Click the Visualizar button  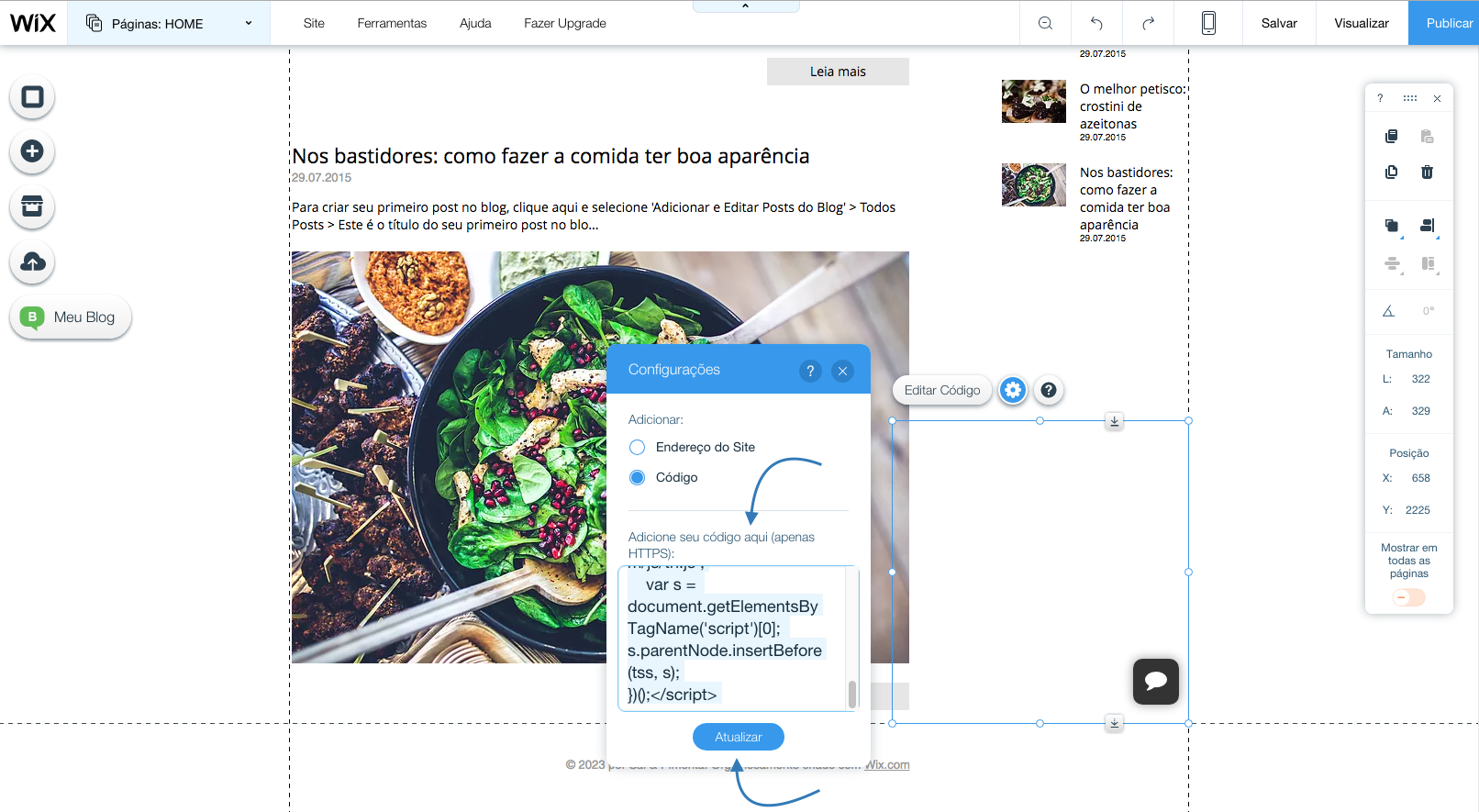(1362, 23)
